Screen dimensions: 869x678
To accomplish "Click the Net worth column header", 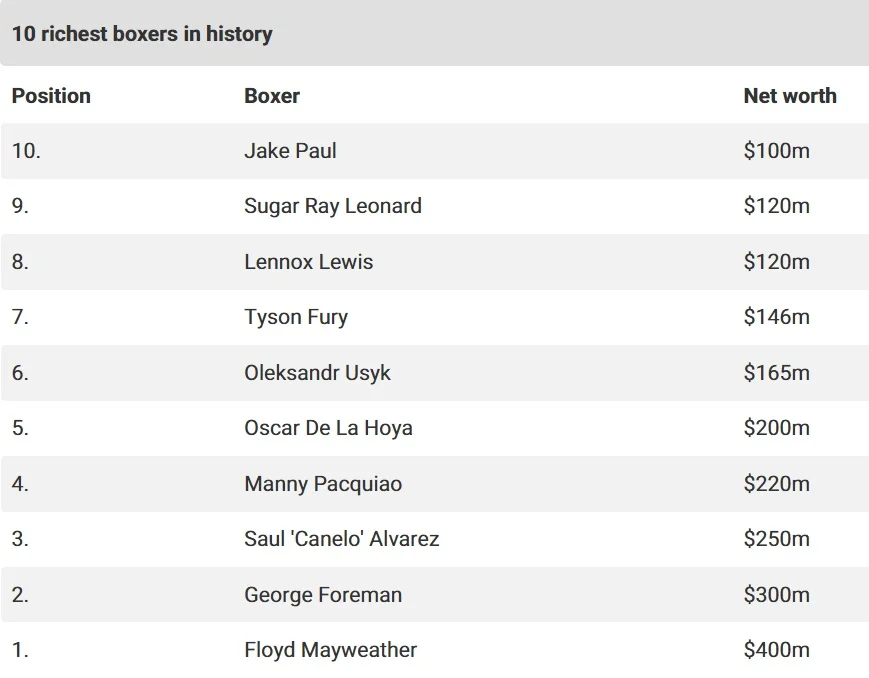I will [789, 96].
